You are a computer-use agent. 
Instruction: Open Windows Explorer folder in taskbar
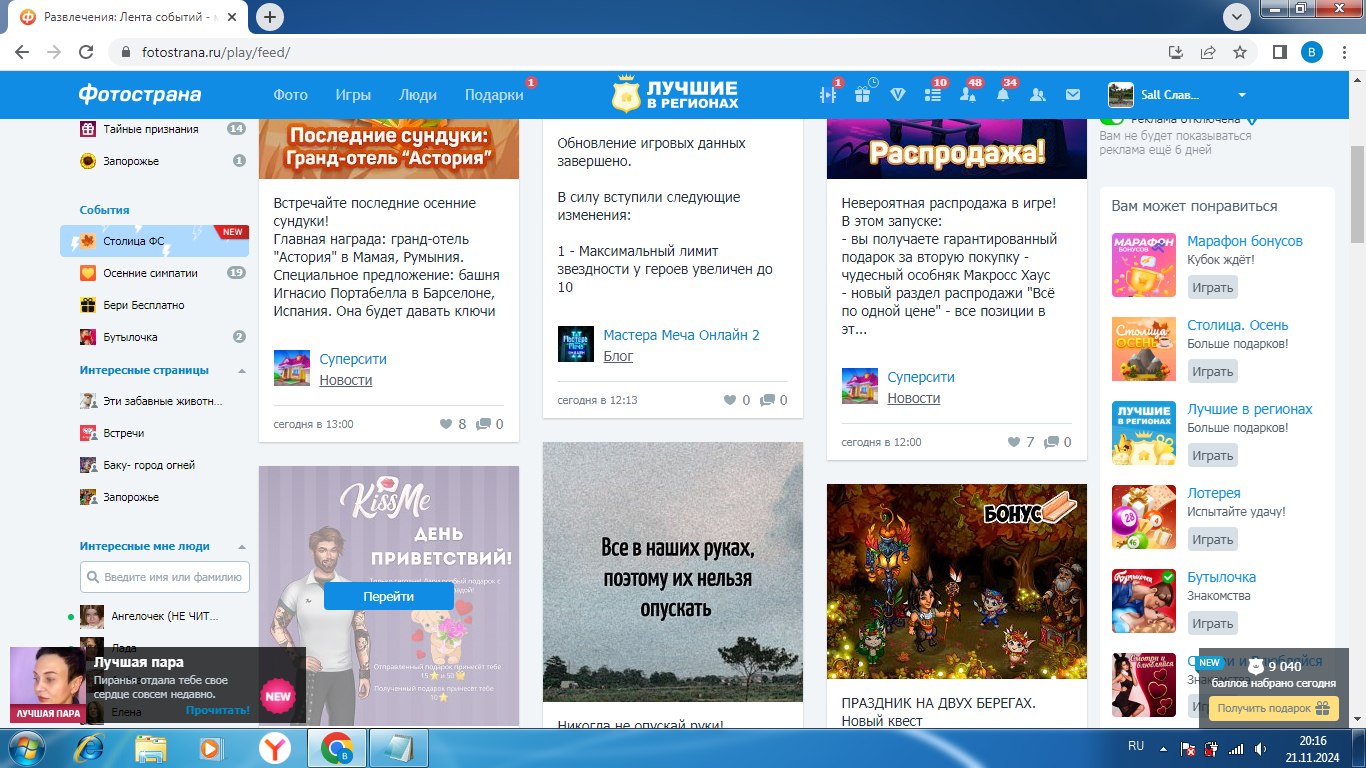point(150,748)
